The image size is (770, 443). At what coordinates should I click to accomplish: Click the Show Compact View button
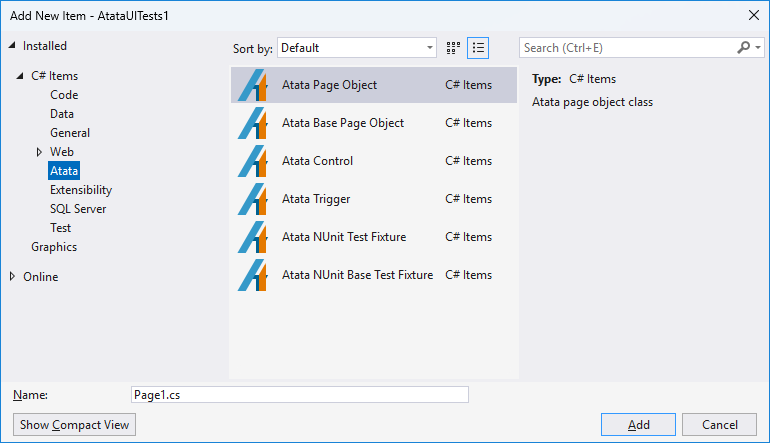[x=75, y=425]
